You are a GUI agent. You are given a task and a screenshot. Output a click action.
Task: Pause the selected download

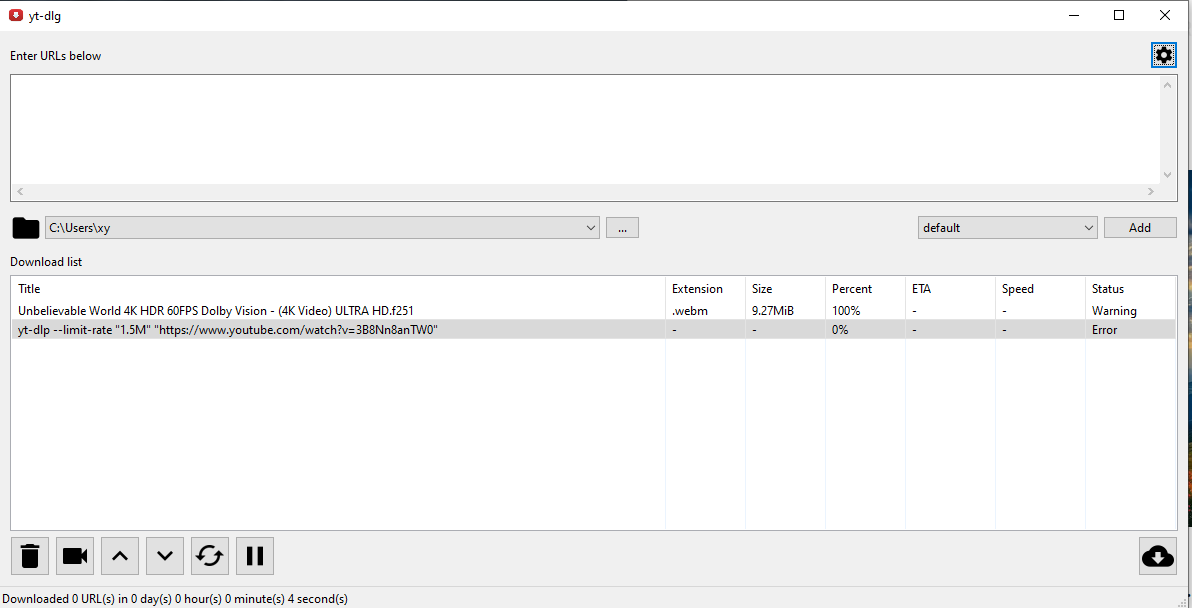(x=255, y=556)
